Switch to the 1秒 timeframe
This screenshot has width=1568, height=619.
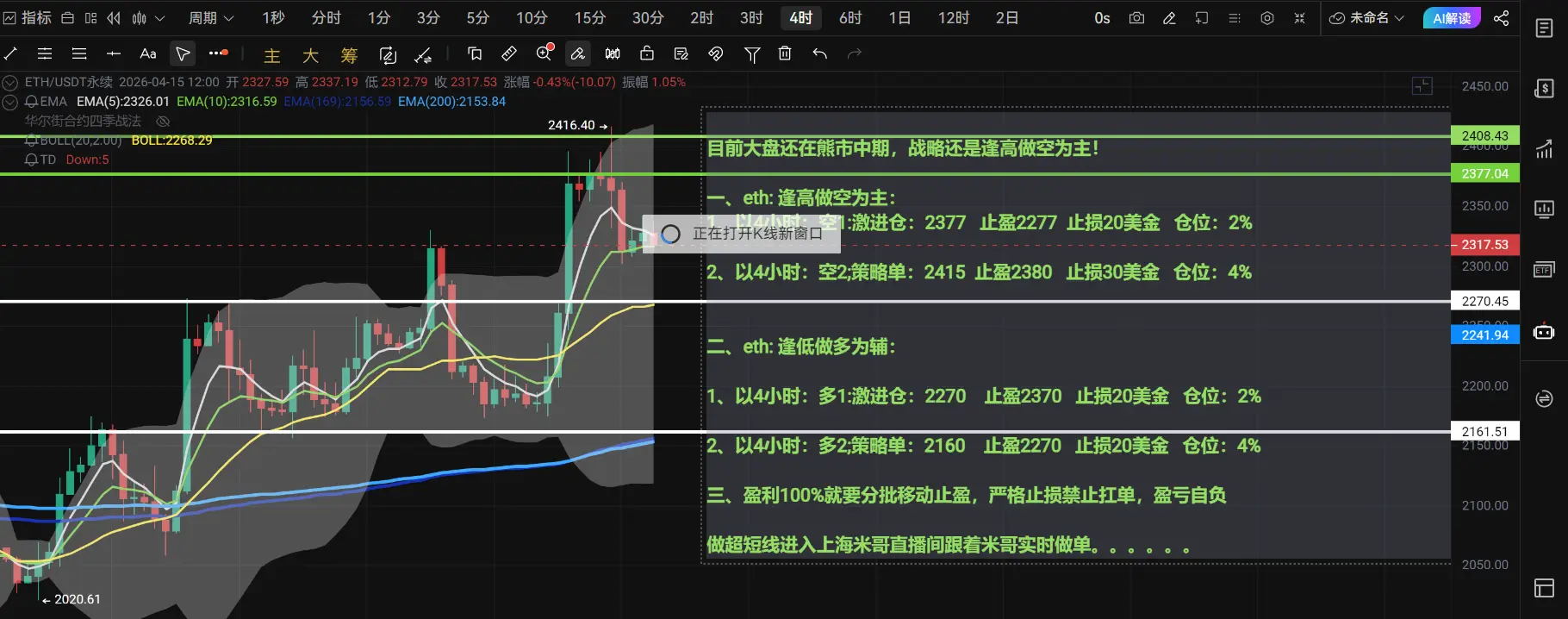273,18
